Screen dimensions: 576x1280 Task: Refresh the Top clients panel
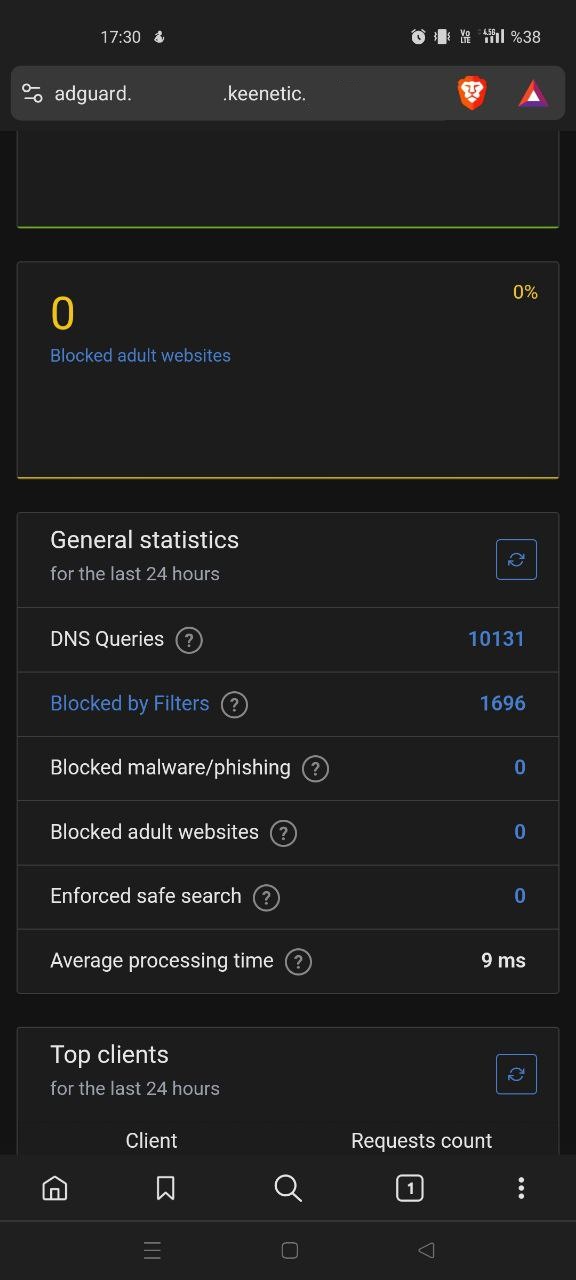tap(516, 1074)
